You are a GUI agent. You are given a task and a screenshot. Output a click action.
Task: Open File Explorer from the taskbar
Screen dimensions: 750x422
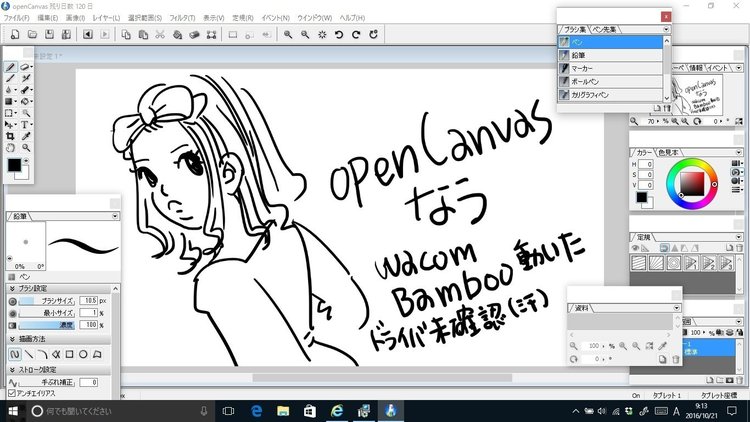pos(283,411)
